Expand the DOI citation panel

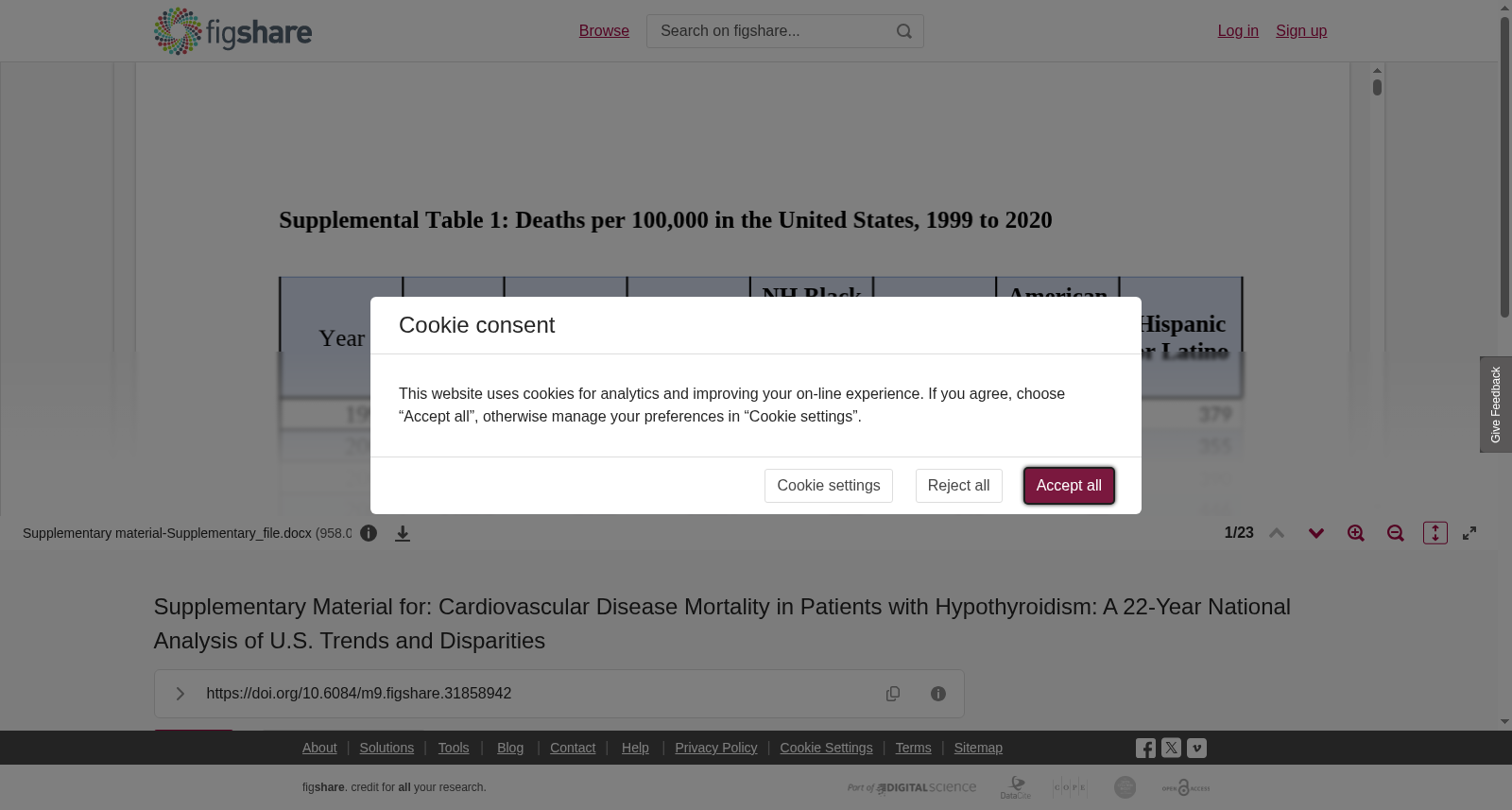coord(180,694)
